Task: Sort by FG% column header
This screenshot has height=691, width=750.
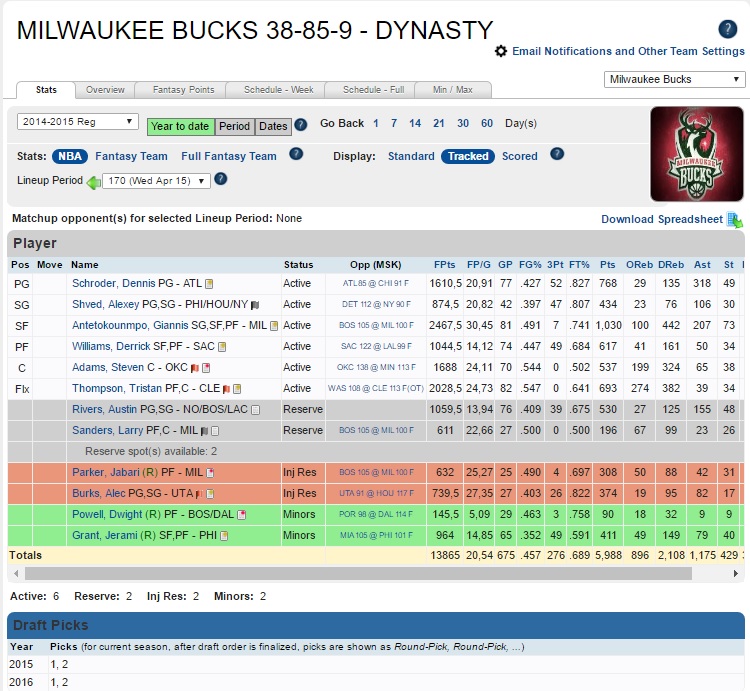Action: (x=530, y=265)
